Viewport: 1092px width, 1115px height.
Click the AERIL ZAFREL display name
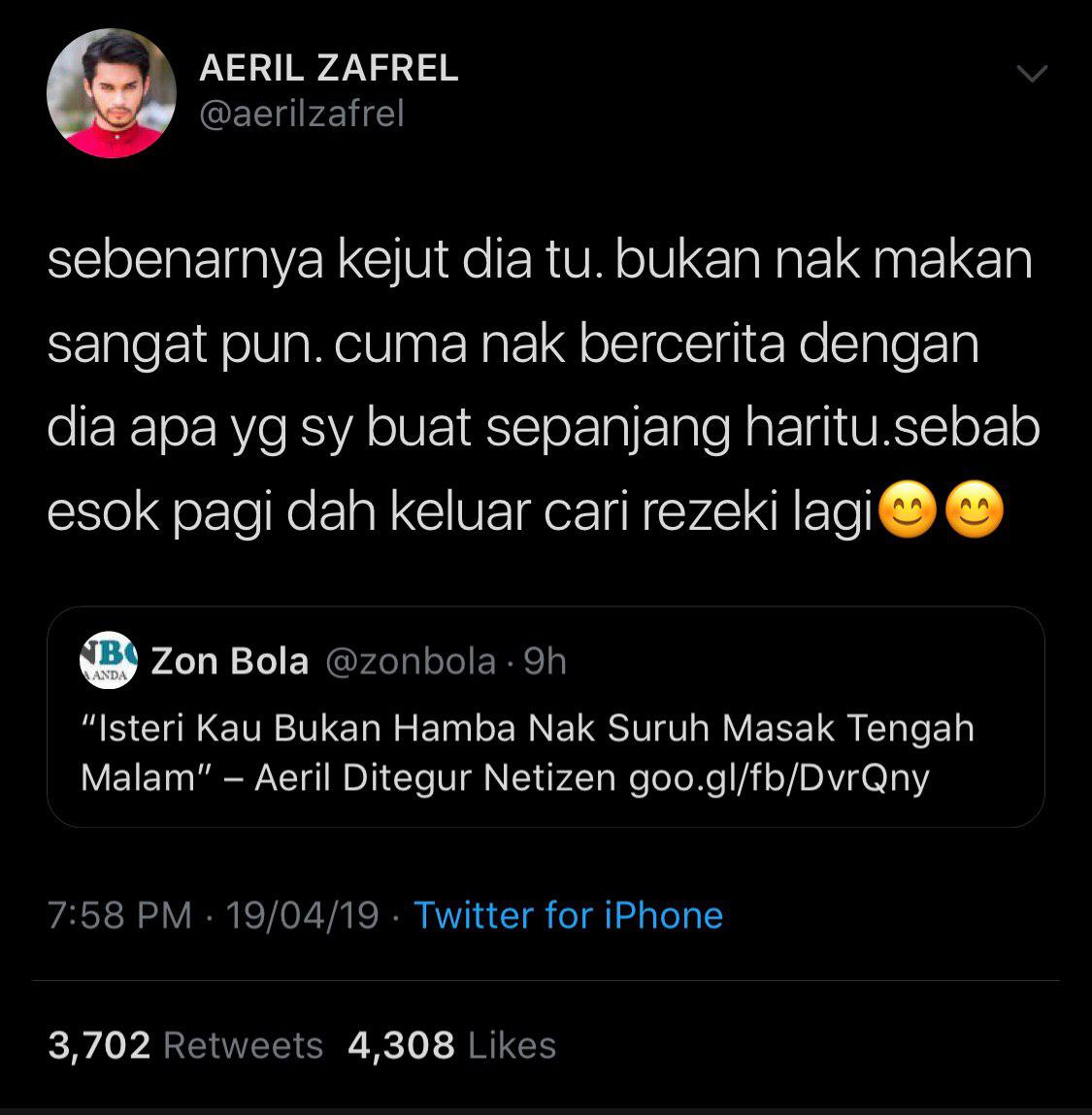(329, 68)
